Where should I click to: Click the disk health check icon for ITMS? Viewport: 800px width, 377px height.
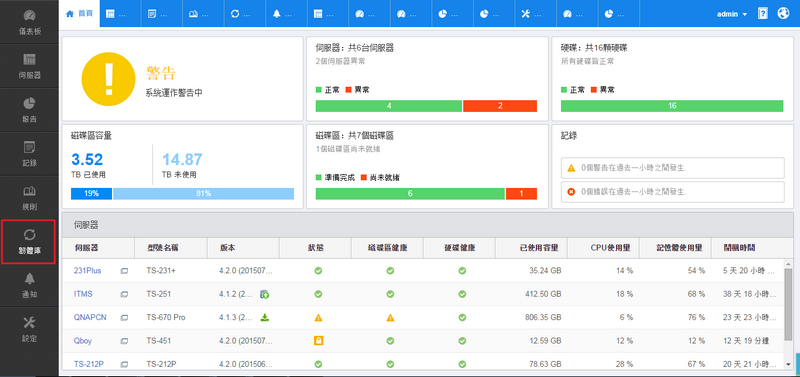pyautogui.click(x=462, y=294)
